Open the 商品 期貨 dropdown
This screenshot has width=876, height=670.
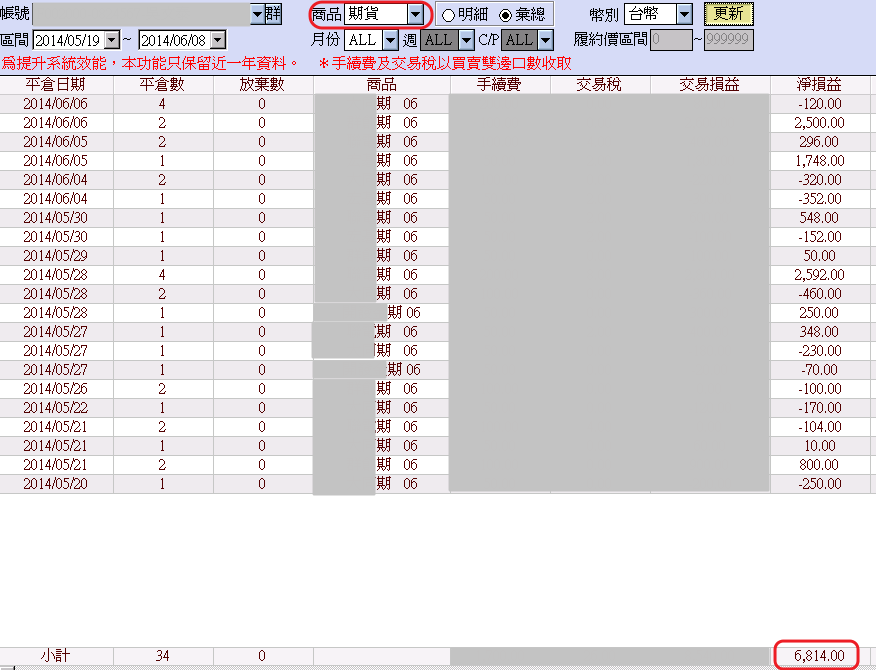coord(415,15)
